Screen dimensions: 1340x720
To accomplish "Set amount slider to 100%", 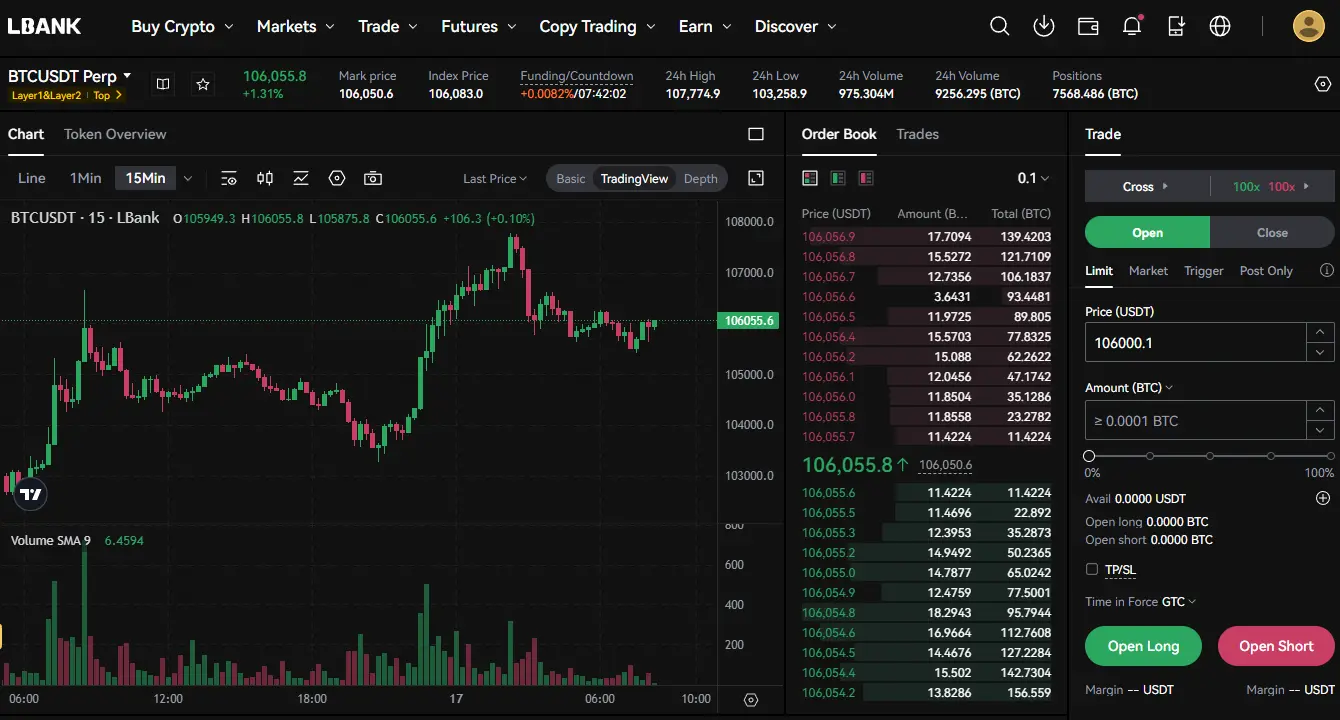I will (x=1330, y=456).
